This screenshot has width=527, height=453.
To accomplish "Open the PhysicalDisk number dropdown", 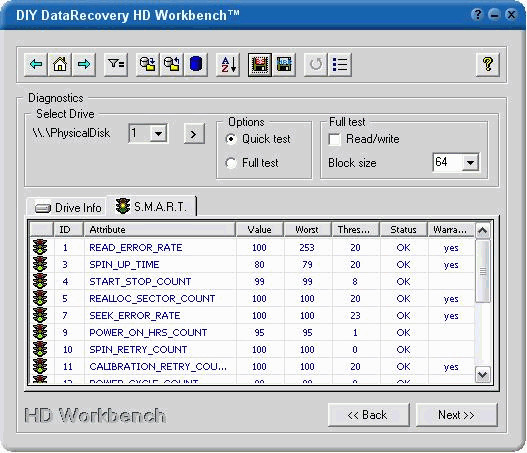I will click(158, 133).
